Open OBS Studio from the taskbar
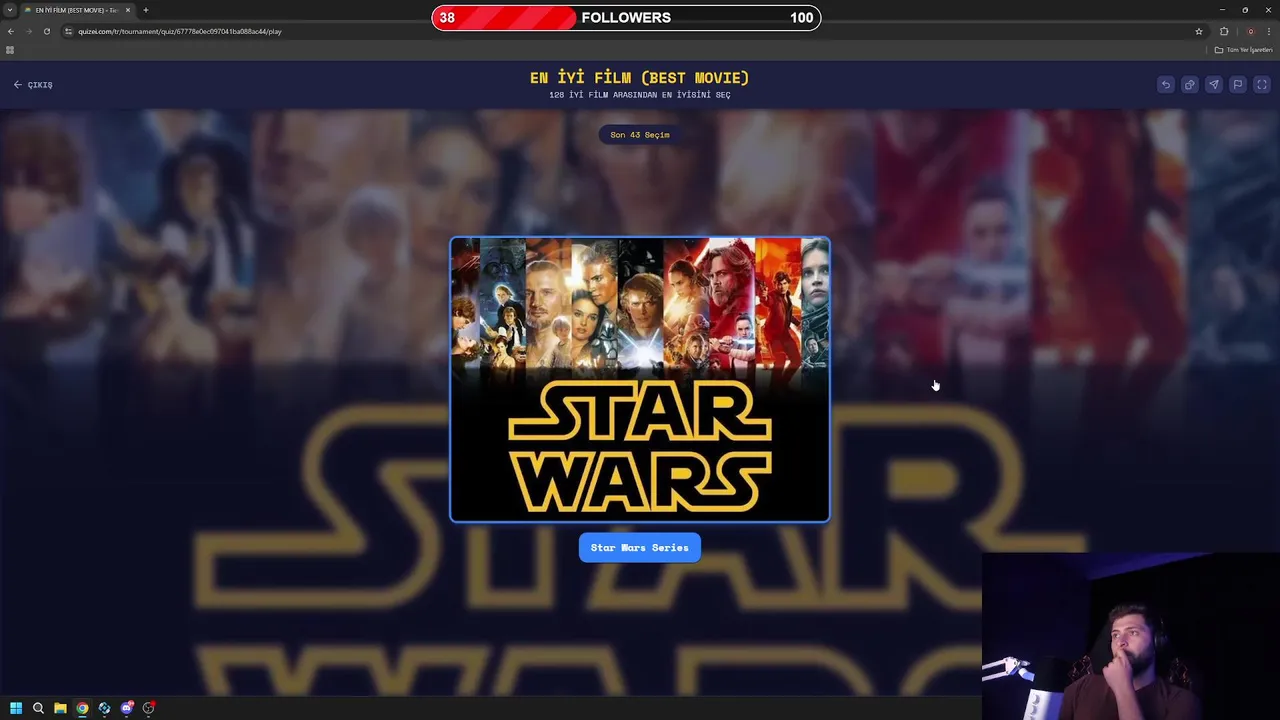Viewport: 1280px width, 720px height. (148, 708)
